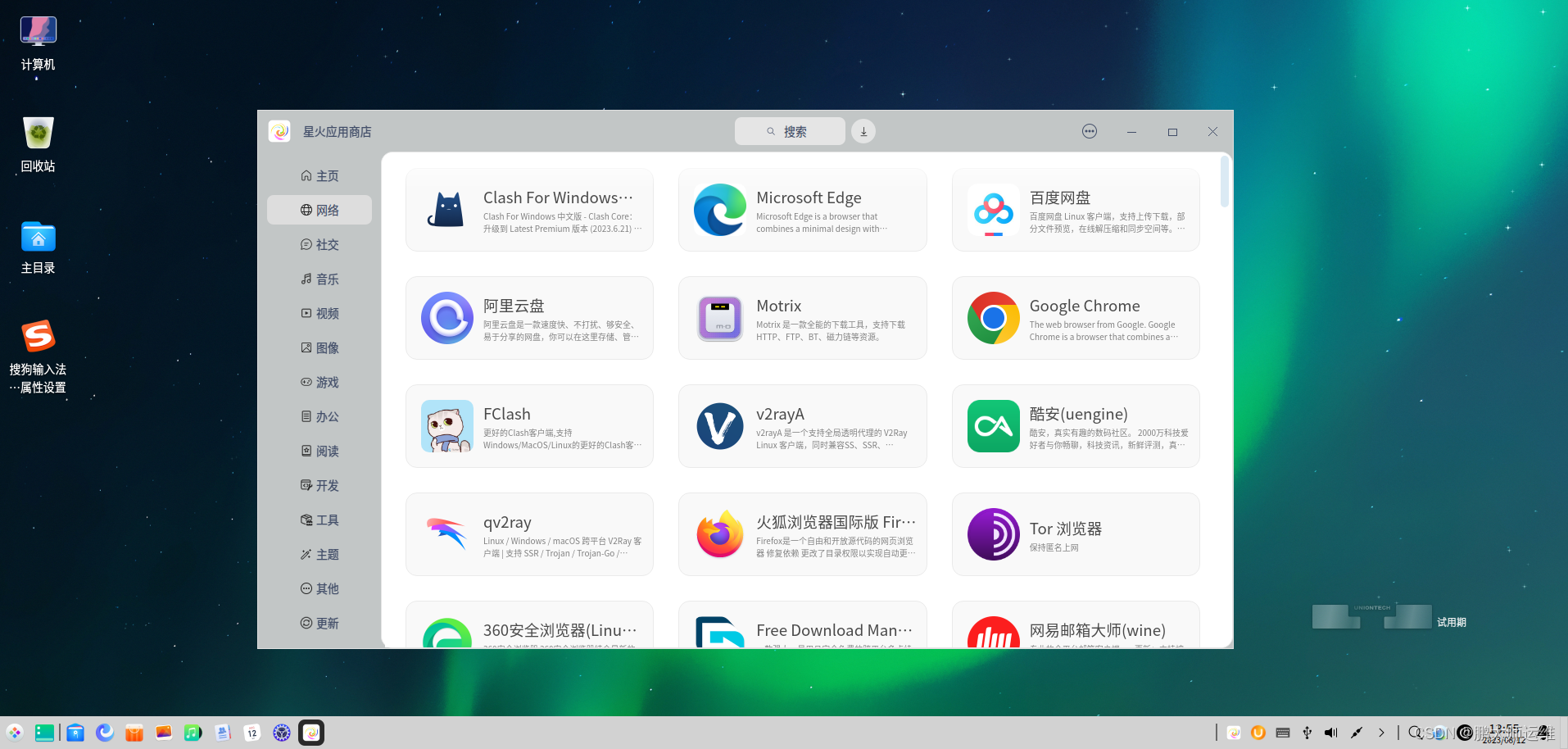The height and width of the screenshot is (749, 1568).
Task: Open the browser icon in the dock
Action: 105,733
